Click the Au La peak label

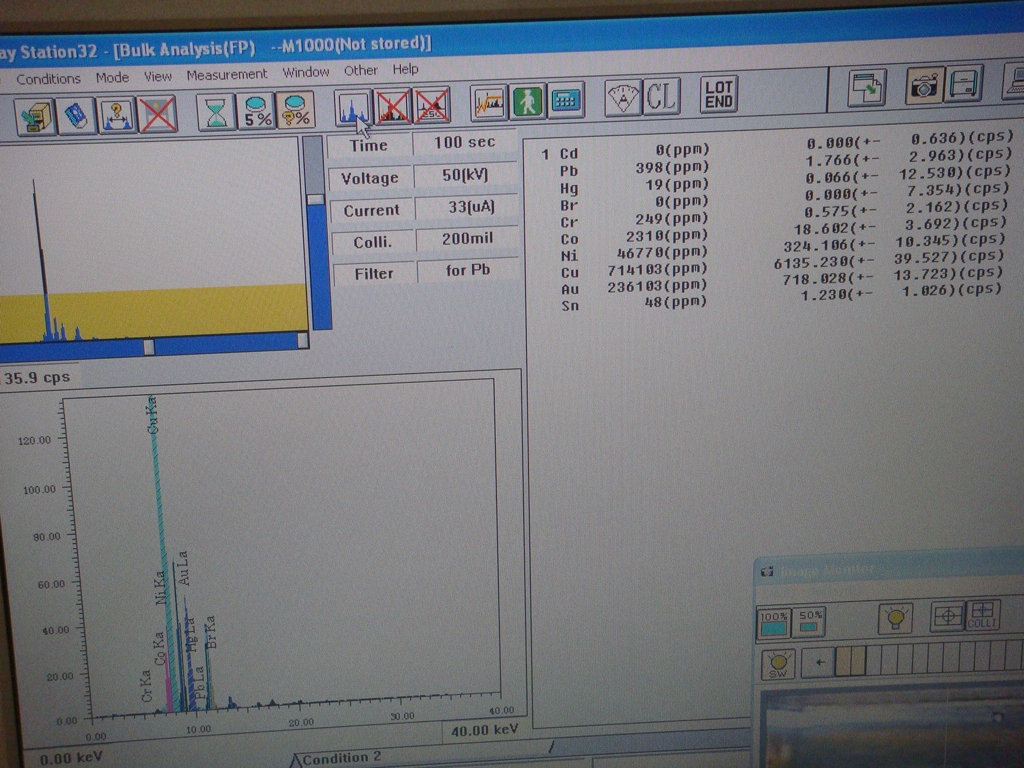tap(183, 568)
